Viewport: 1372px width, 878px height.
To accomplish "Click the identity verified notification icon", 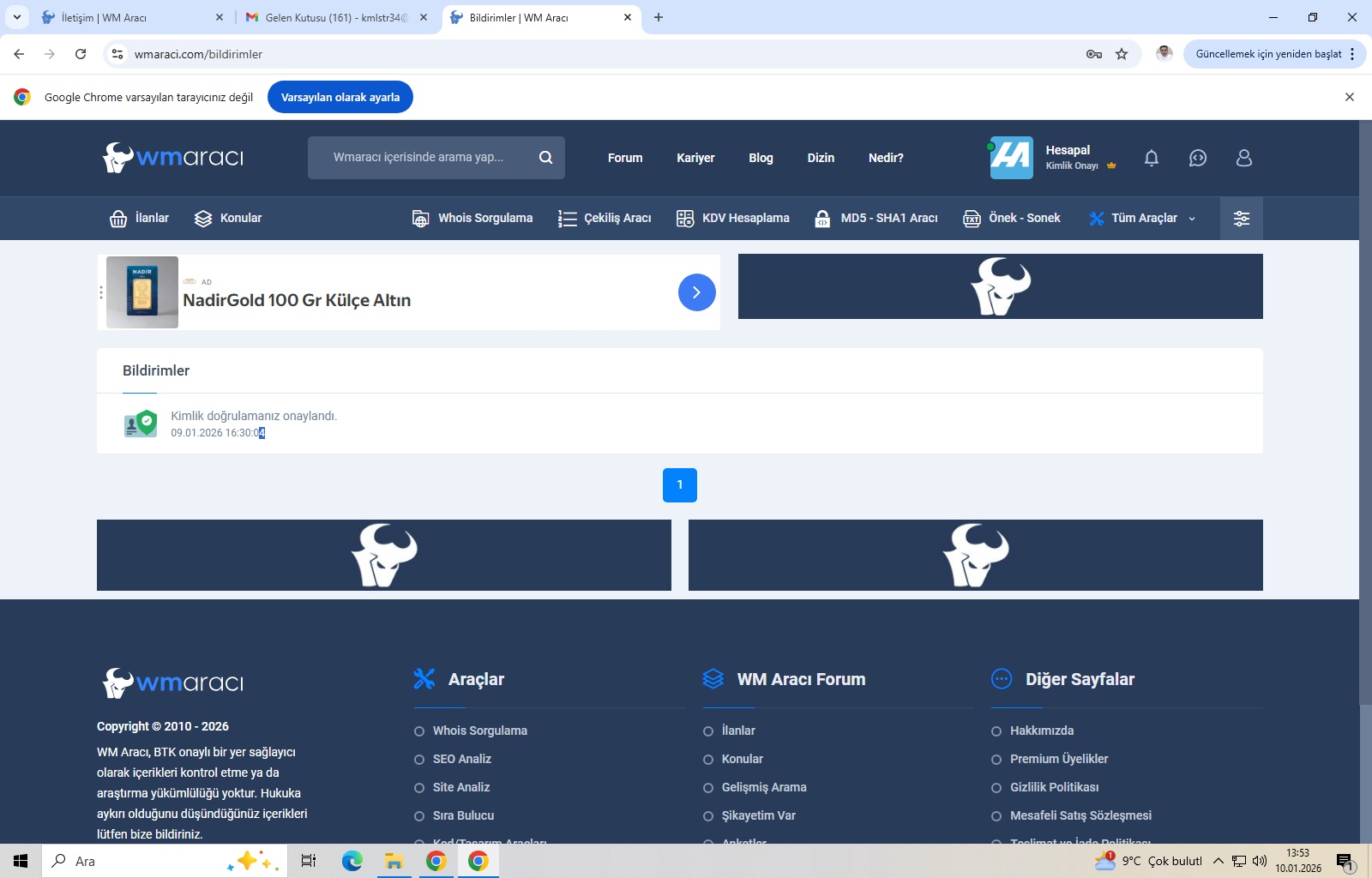I will [141, 424].
